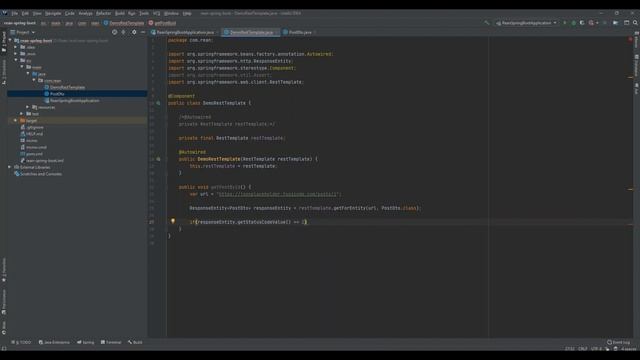Open the Java Enterprise tool window
The width and height of the screenshot is (640, 360).
click(x=54, y=342)
